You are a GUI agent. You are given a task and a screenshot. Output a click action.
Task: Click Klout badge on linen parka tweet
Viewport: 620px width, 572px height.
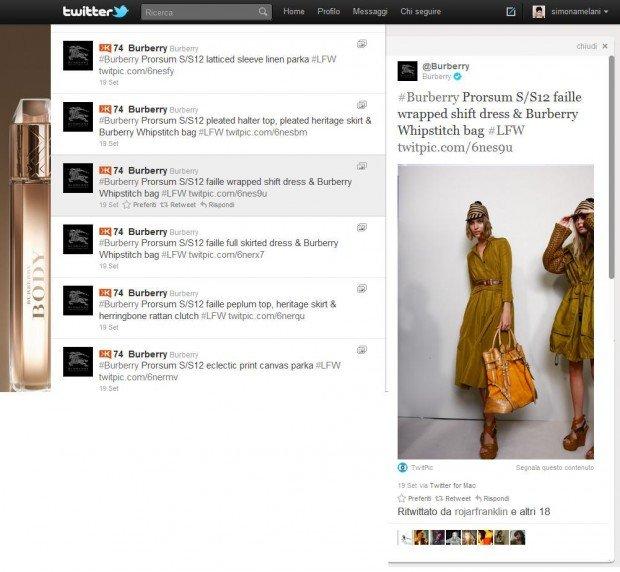105,48
